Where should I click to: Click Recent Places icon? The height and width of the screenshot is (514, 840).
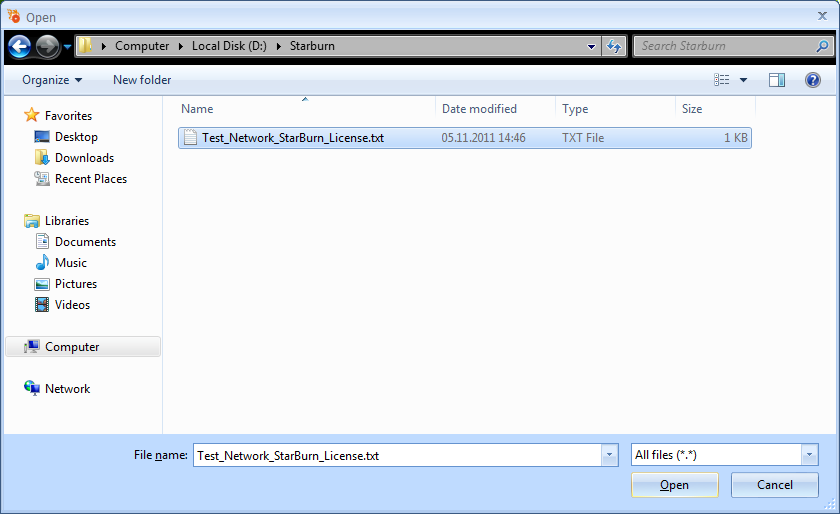pos(42,178)
